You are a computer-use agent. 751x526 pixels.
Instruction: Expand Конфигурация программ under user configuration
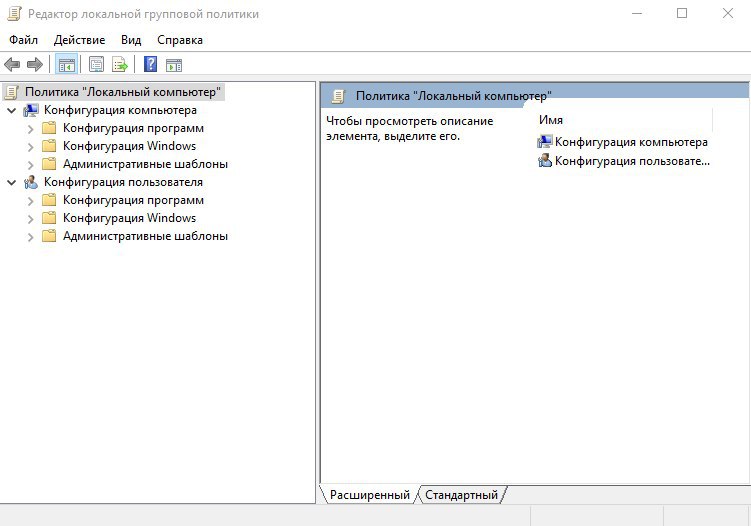click(31, 201)
